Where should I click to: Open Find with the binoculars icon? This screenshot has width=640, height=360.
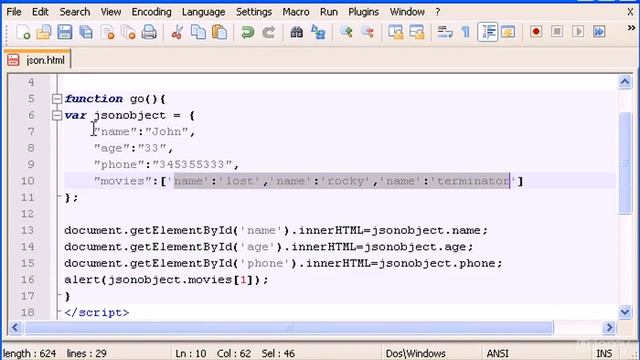[x=296, y=32]
